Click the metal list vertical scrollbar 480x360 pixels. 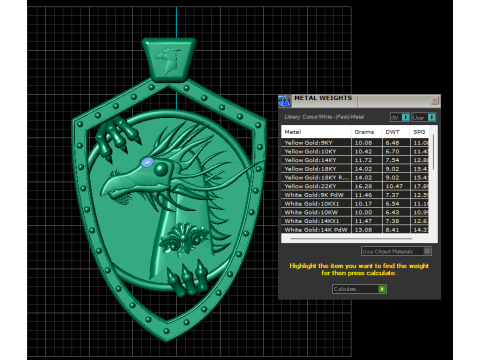[433, 152]
